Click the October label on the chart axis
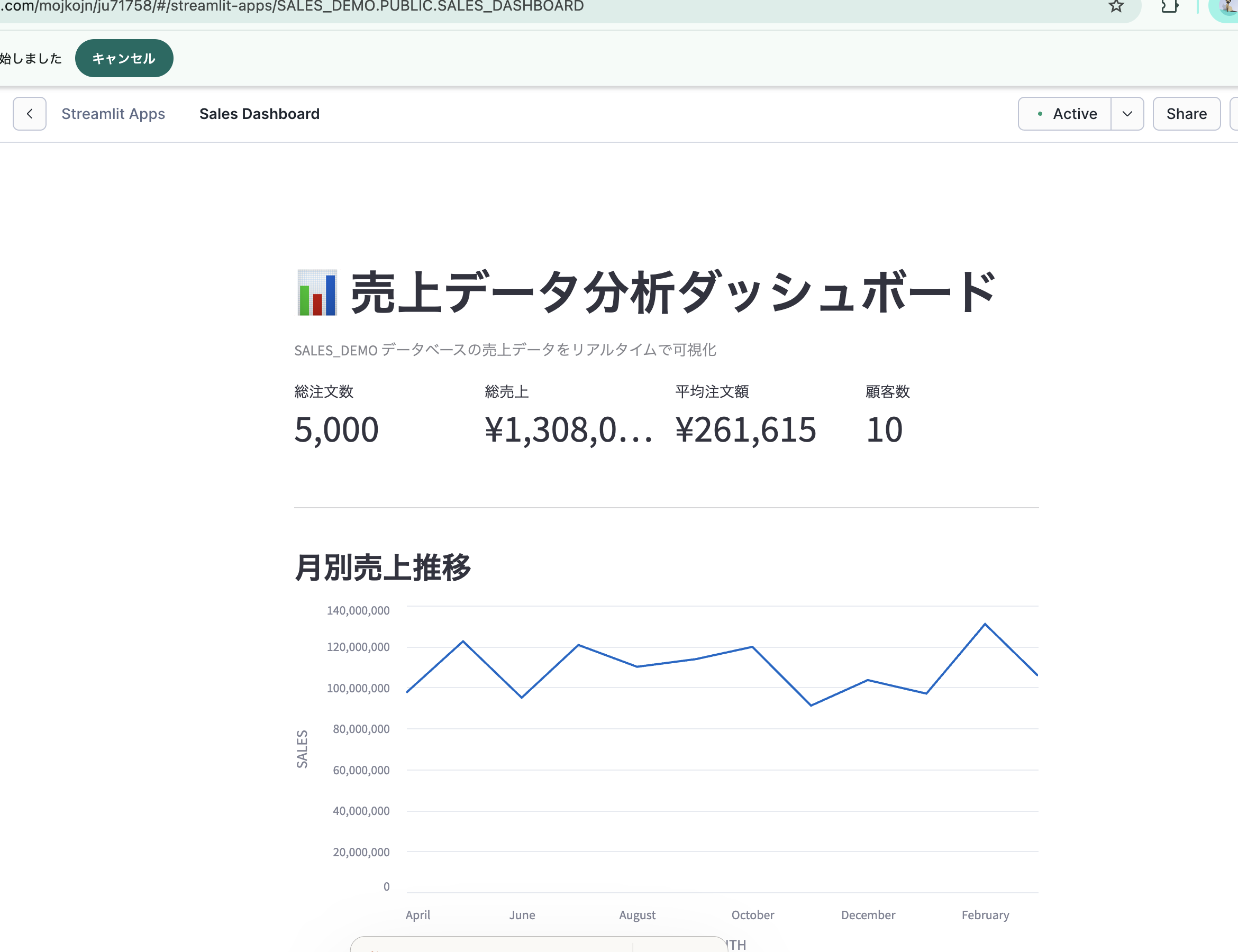Image resolution: width=1238 pixels, height=952 pixels. 752,914
